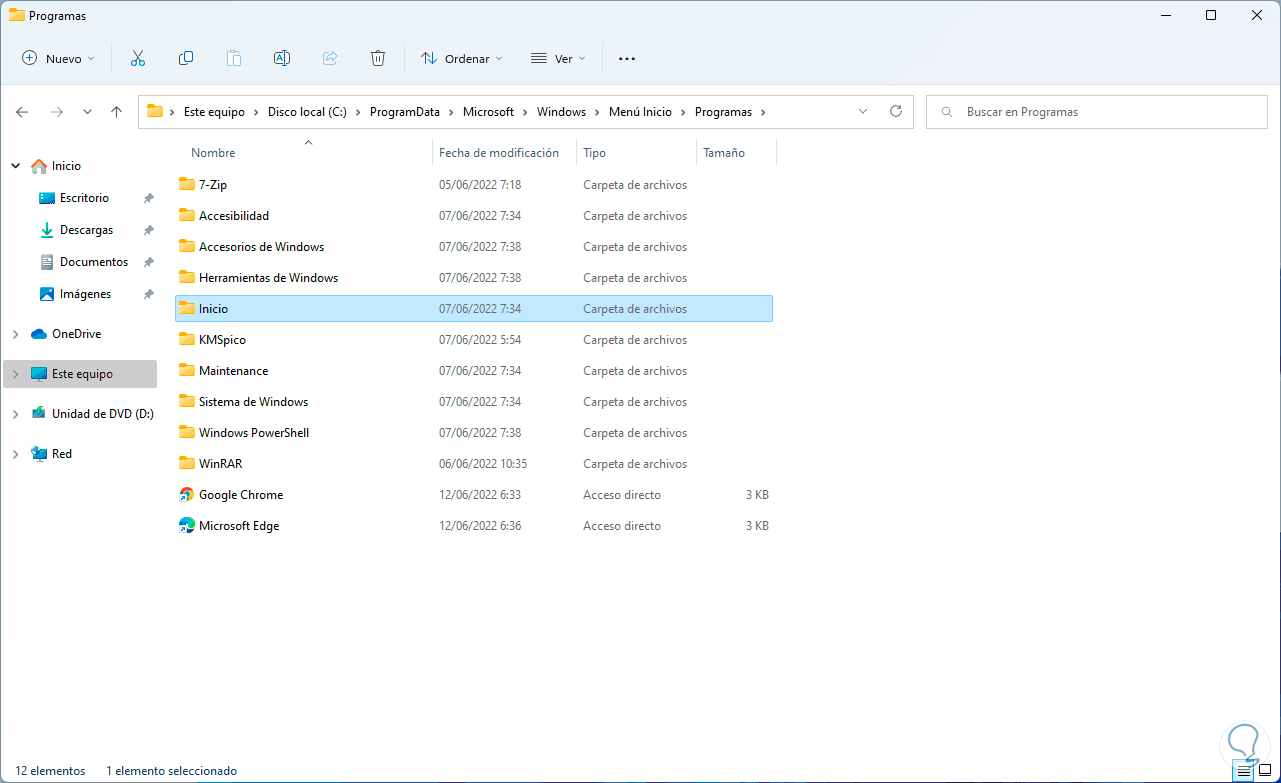Click the Rename icon in toolbar
The width and height of the screenshot is (1281, 783).
282,59
